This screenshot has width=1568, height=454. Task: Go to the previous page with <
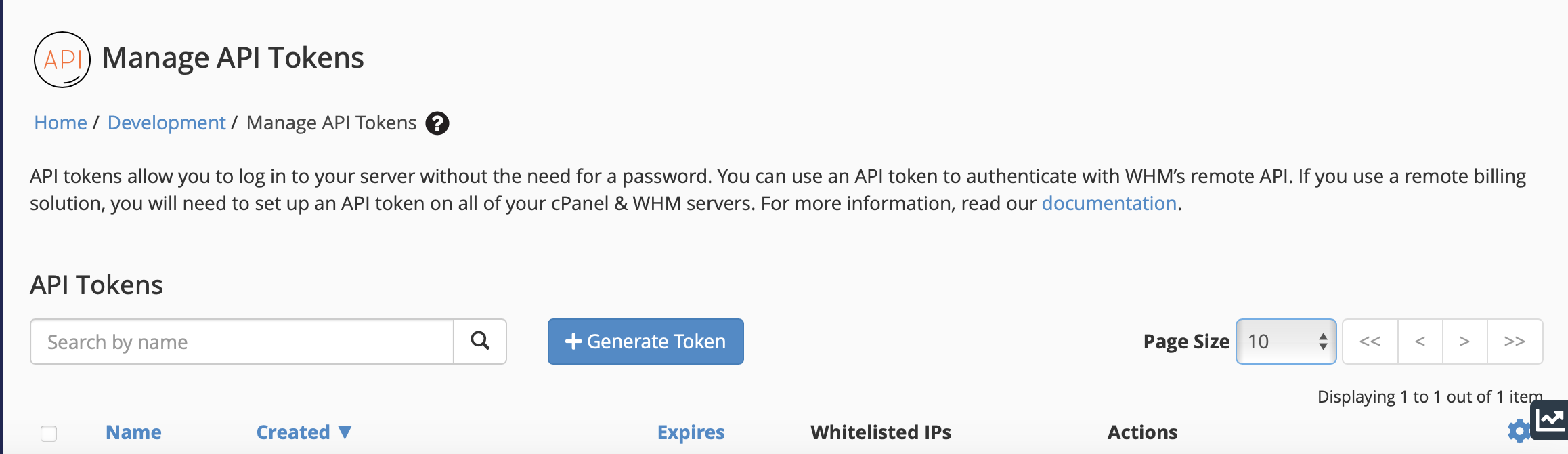pyautogui.click(x=1420, y=342)
